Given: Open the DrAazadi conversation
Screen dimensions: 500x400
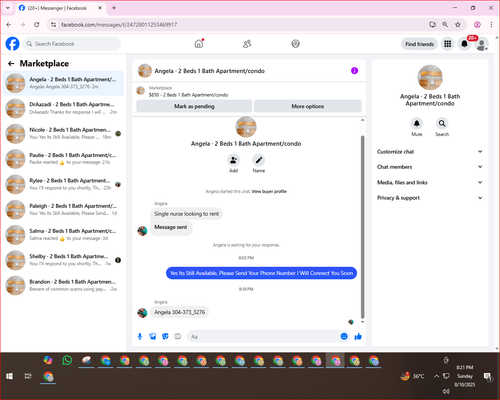Looking at the screenshot, I should tap(63, 108).
